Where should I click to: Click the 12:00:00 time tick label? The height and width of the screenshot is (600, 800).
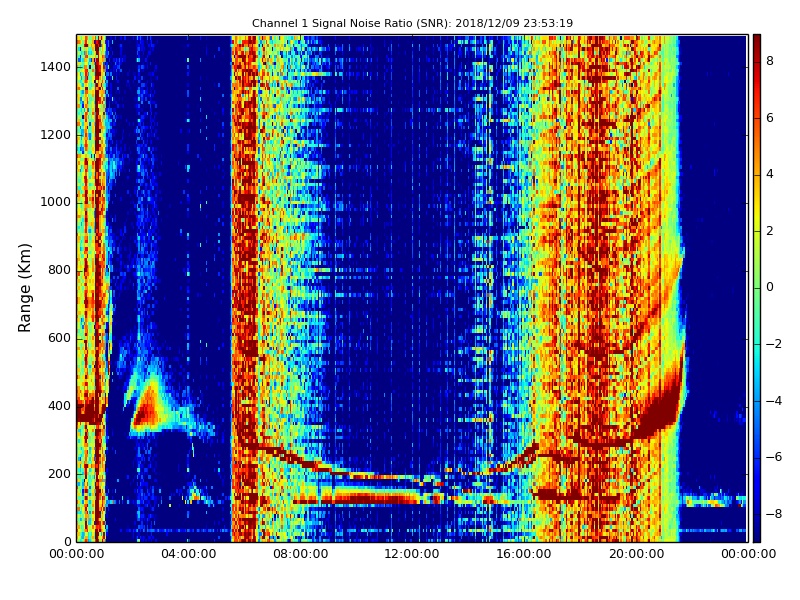412,554
